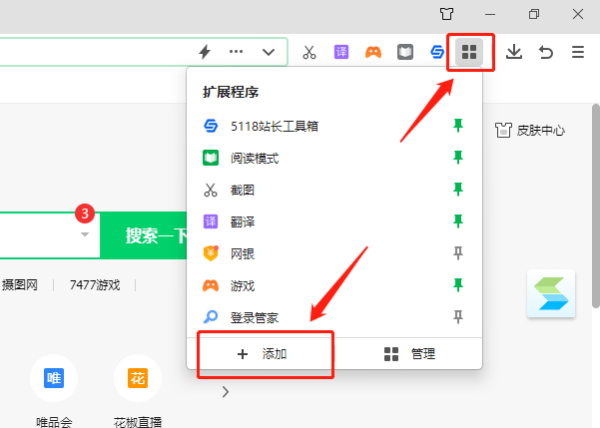The height and width of the screenshot is (428, 600).
Task: Expand the search box dropdown arrow
Action: pos(85,234)
